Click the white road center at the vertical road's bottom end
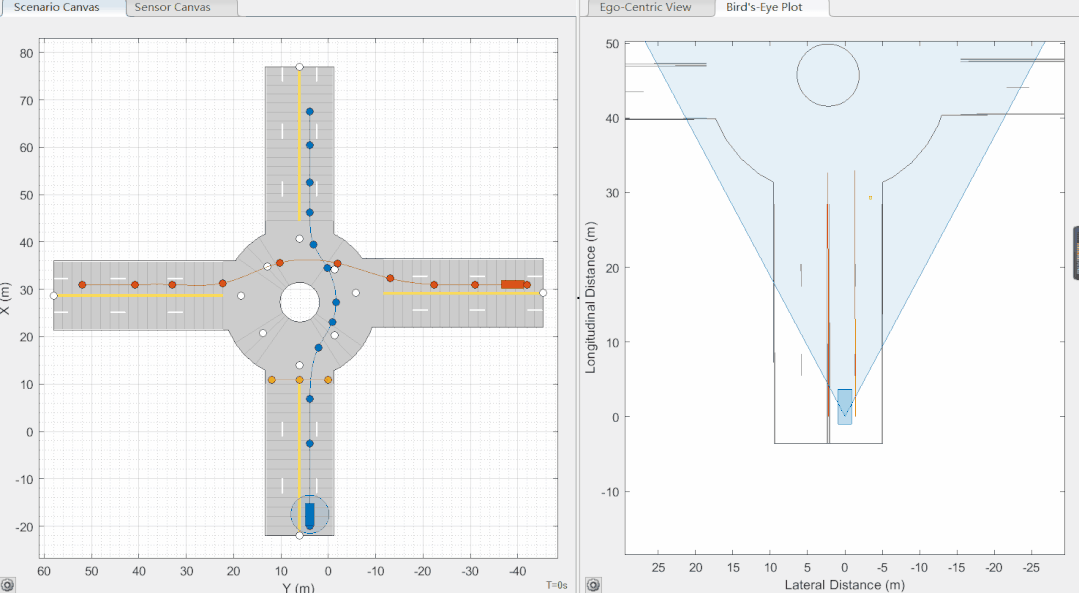Image resolution: width=1079 pixels, height=593 pixels. point(299,535)
